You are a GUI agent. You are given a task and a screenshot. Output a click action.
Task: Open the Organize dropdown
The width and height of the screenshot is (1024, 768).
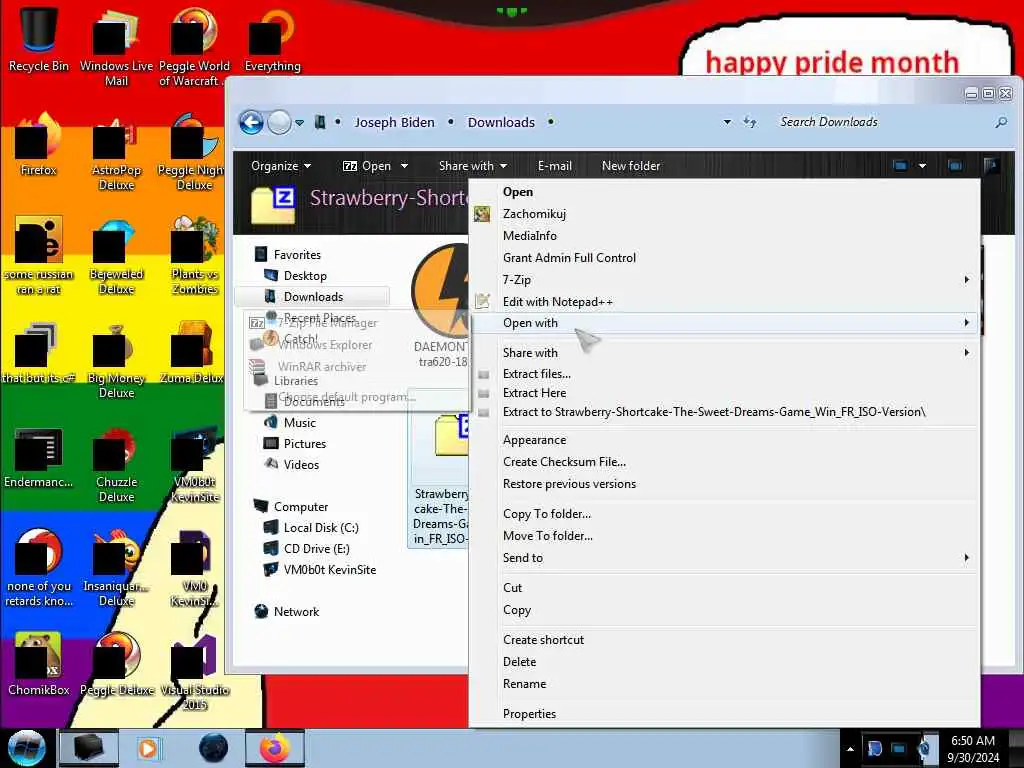click(x=281, y=166)
